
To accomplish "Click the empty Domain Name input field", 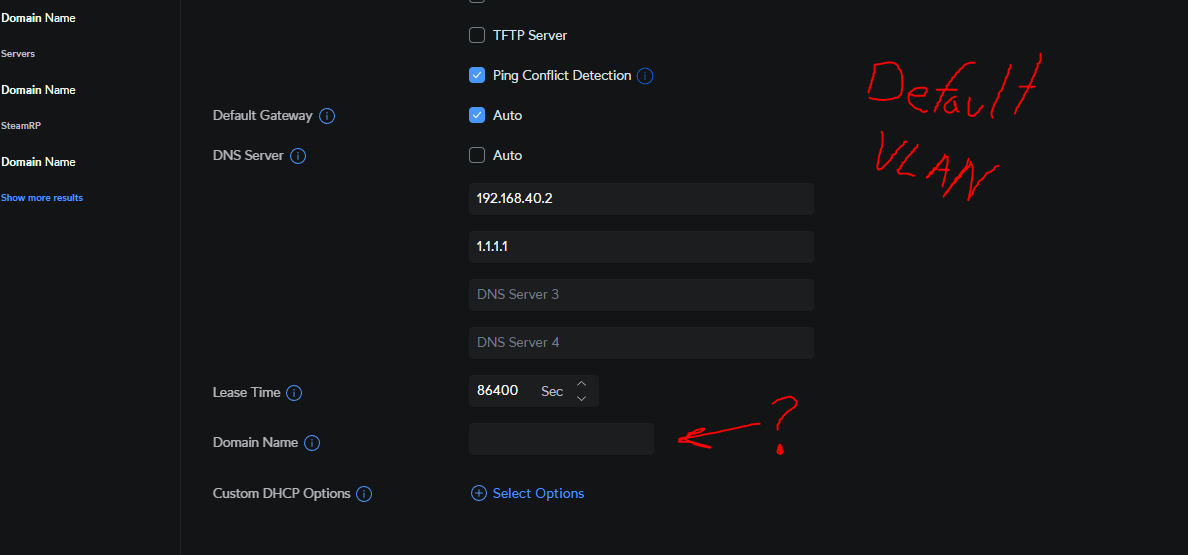I will pos(561,439).
